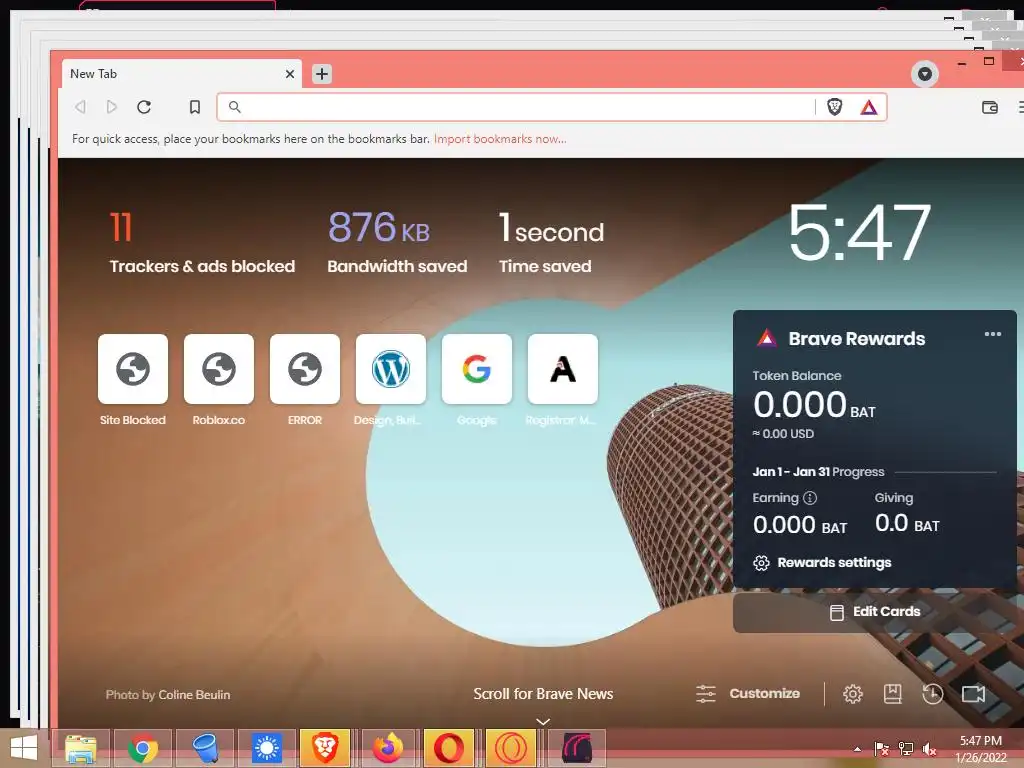Open Brave from the taskbar
1024x768 pixels.
tap(325, 748)
